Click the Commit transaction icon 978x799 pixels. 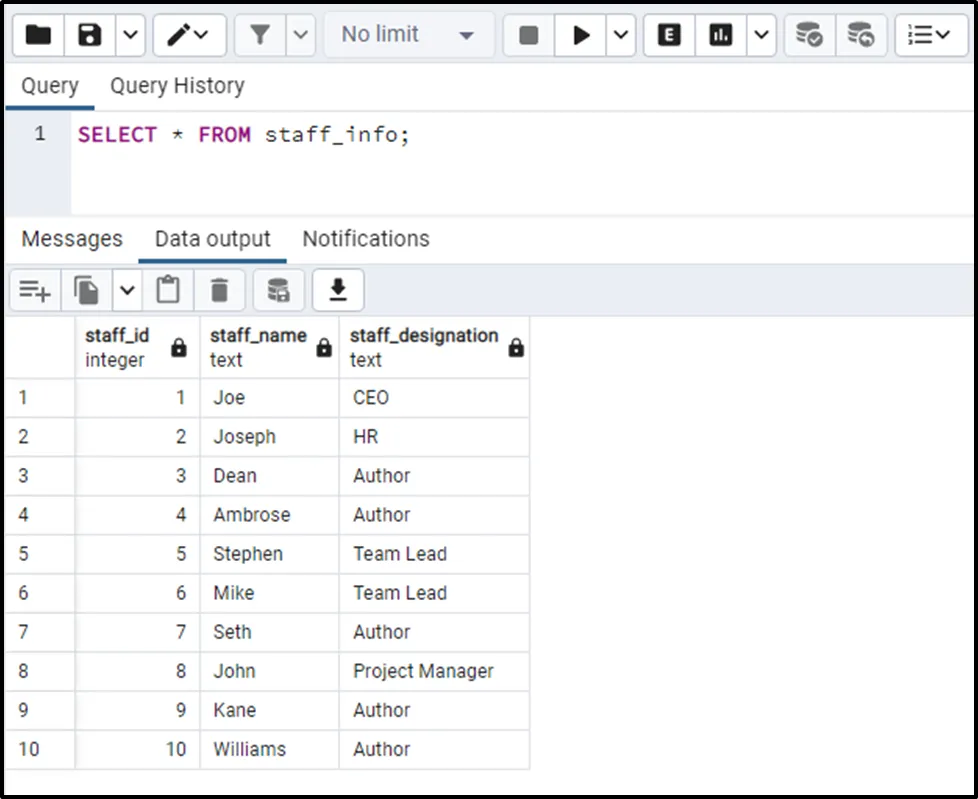click(809, 36)
